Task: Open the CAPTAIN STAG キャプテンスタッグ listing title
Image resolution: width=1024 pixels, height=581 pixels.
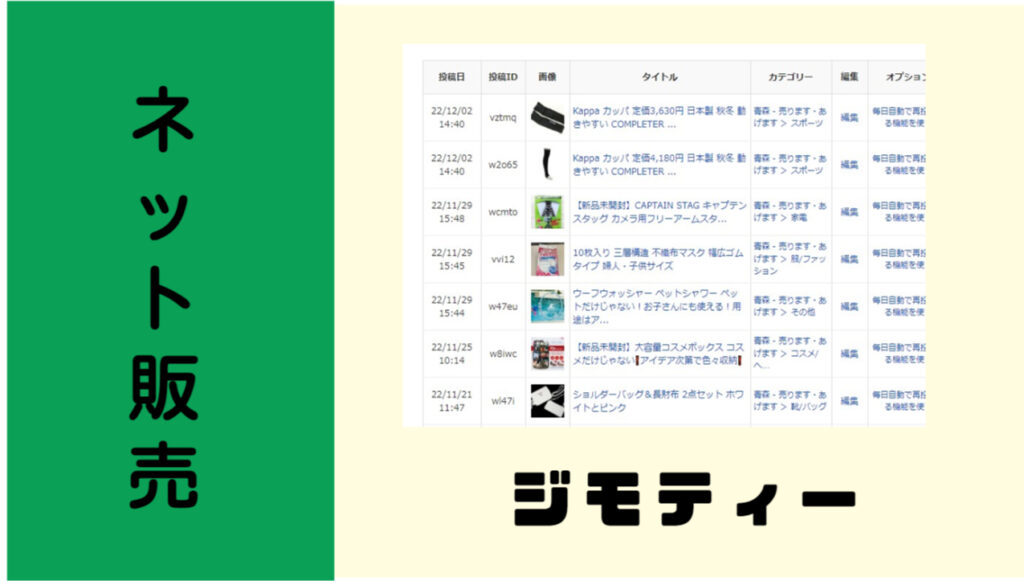Action: pos(660,212)
